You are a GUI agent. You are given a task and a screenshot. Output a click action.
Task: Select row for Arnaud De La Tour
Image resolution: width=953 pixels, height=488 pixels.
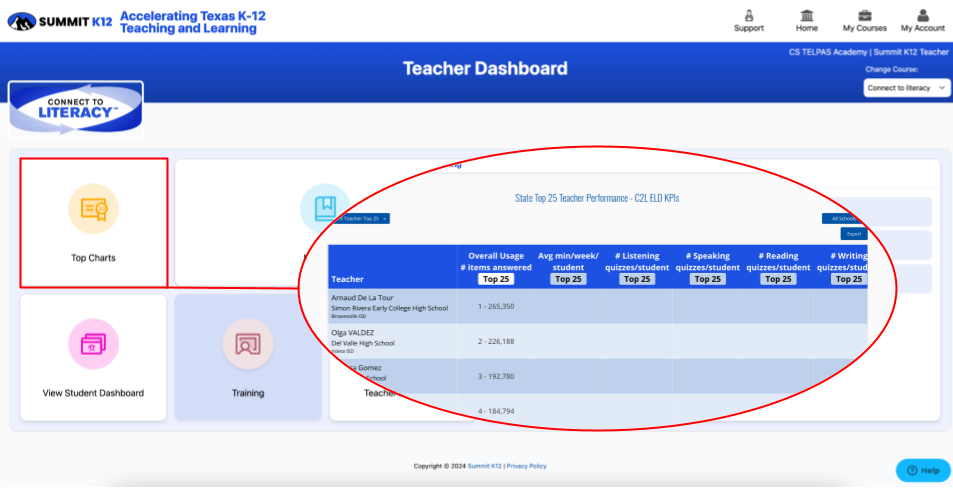597,306
